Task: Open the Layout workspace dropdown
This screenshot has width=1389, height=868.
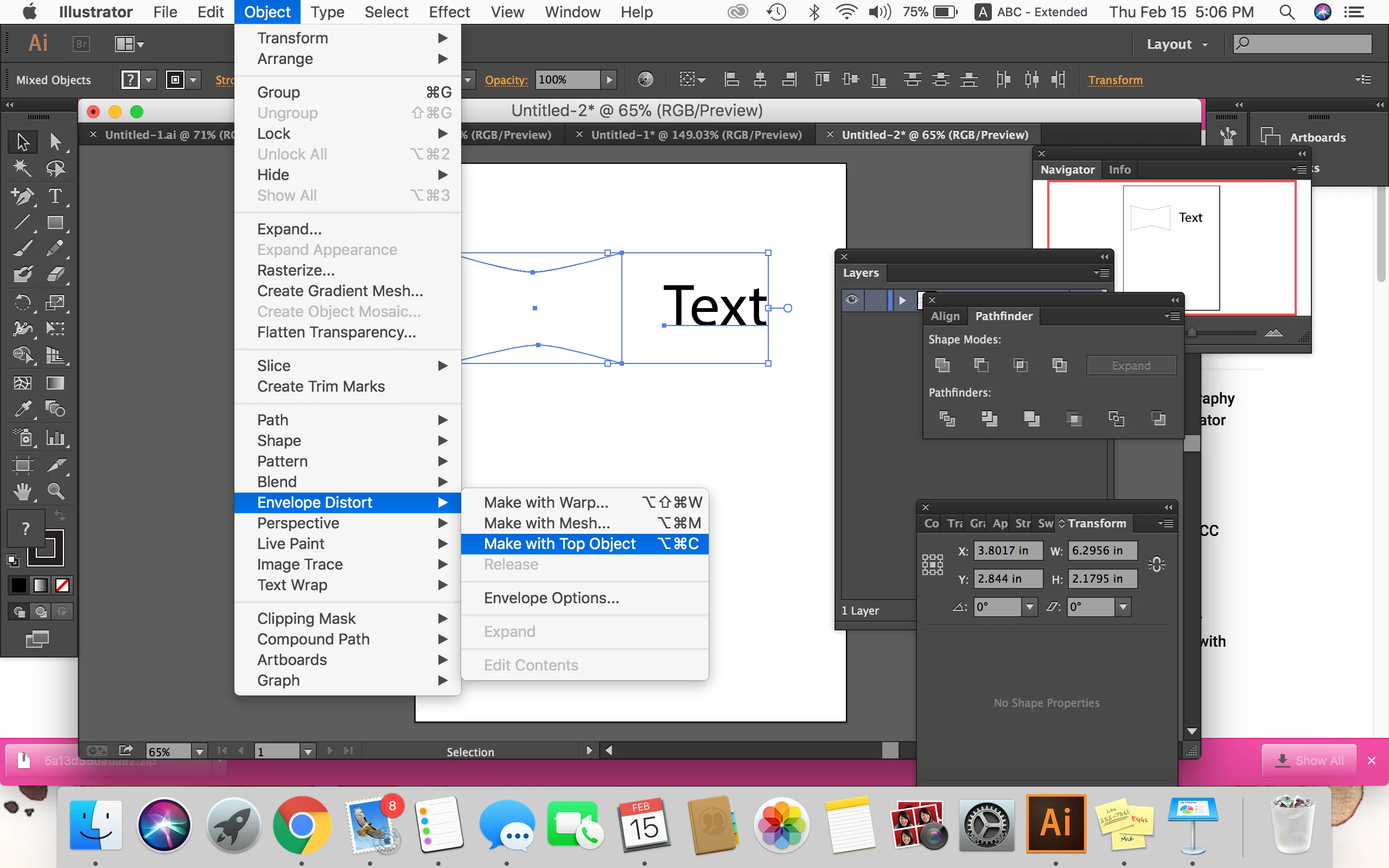Action: click(x=1177, y=44)
